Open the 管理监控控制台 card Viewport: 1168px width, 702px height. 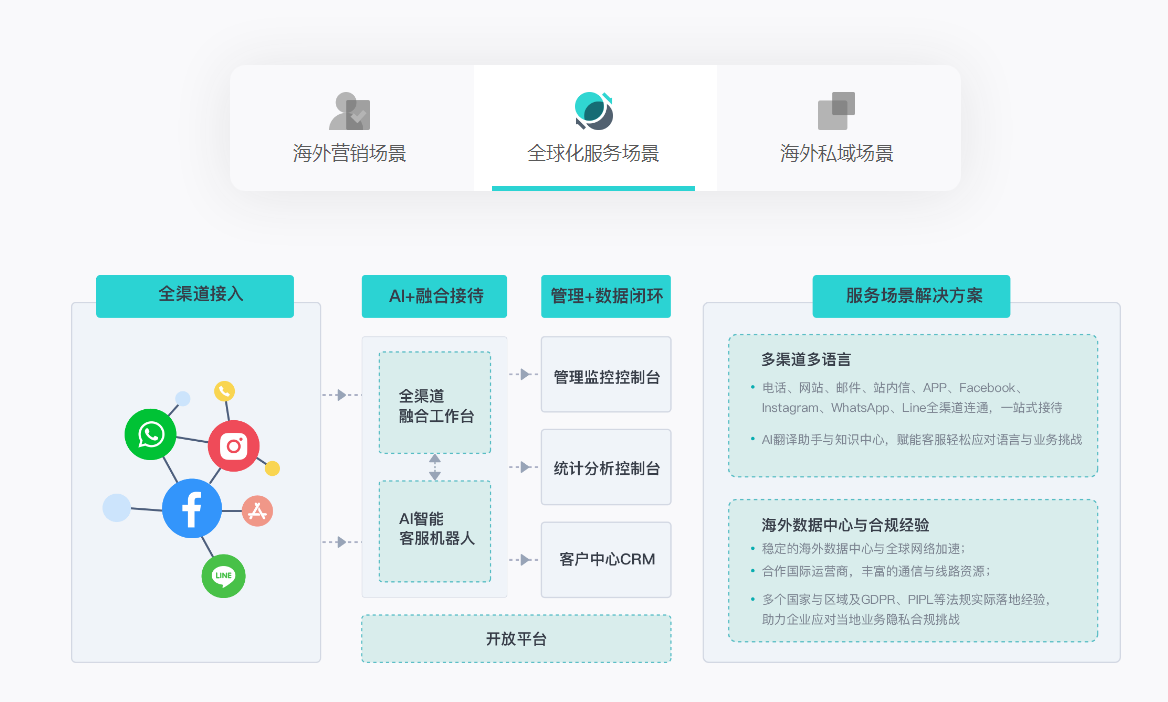pos(606,374)
